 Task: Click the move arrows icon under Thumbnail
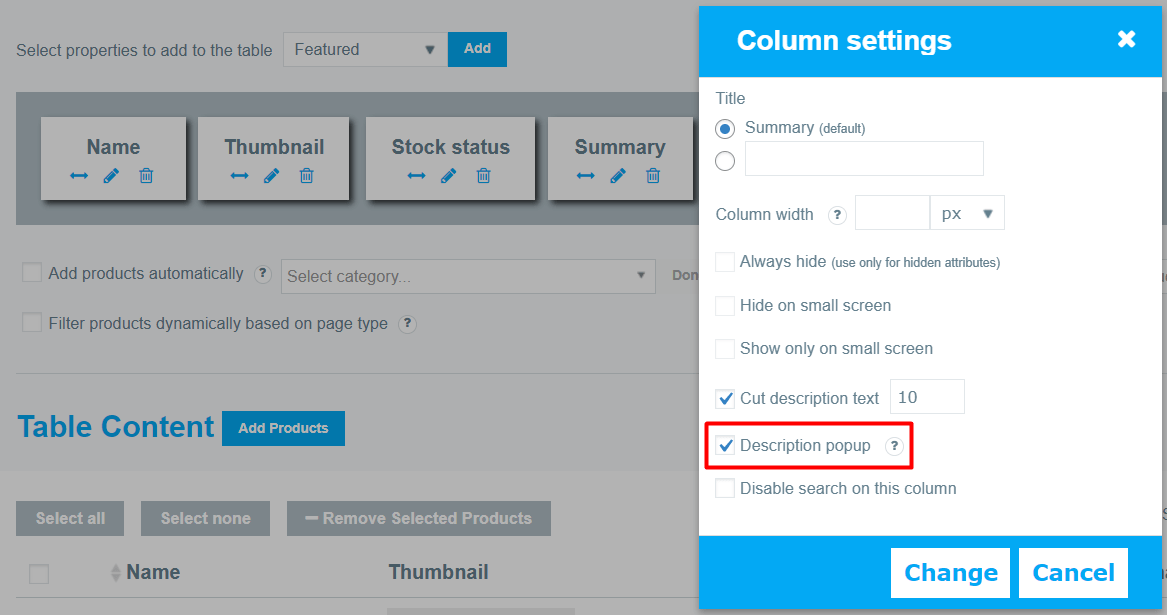point(239,176)
